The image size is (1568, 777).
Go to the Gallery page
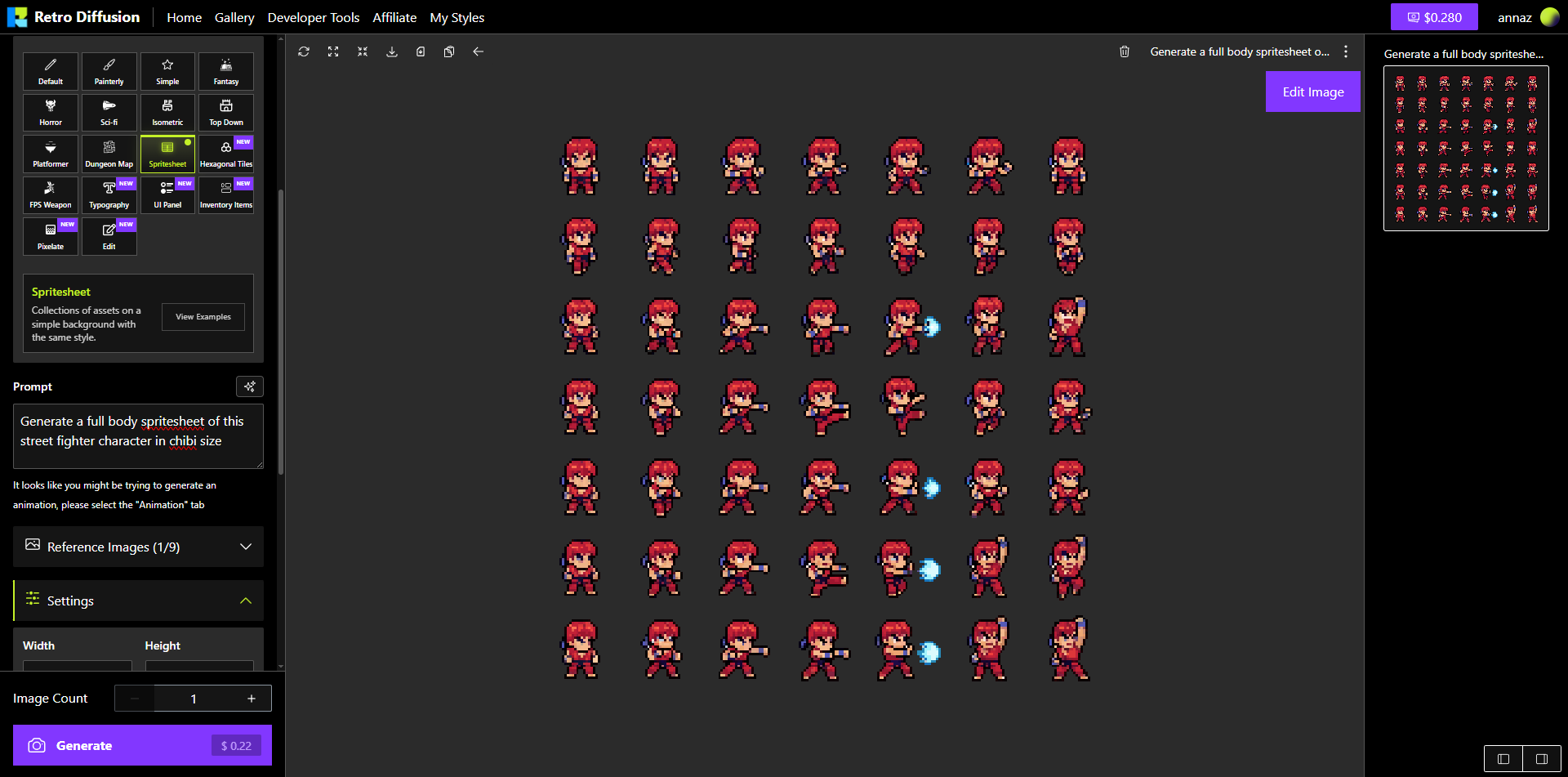click(234, 17)
